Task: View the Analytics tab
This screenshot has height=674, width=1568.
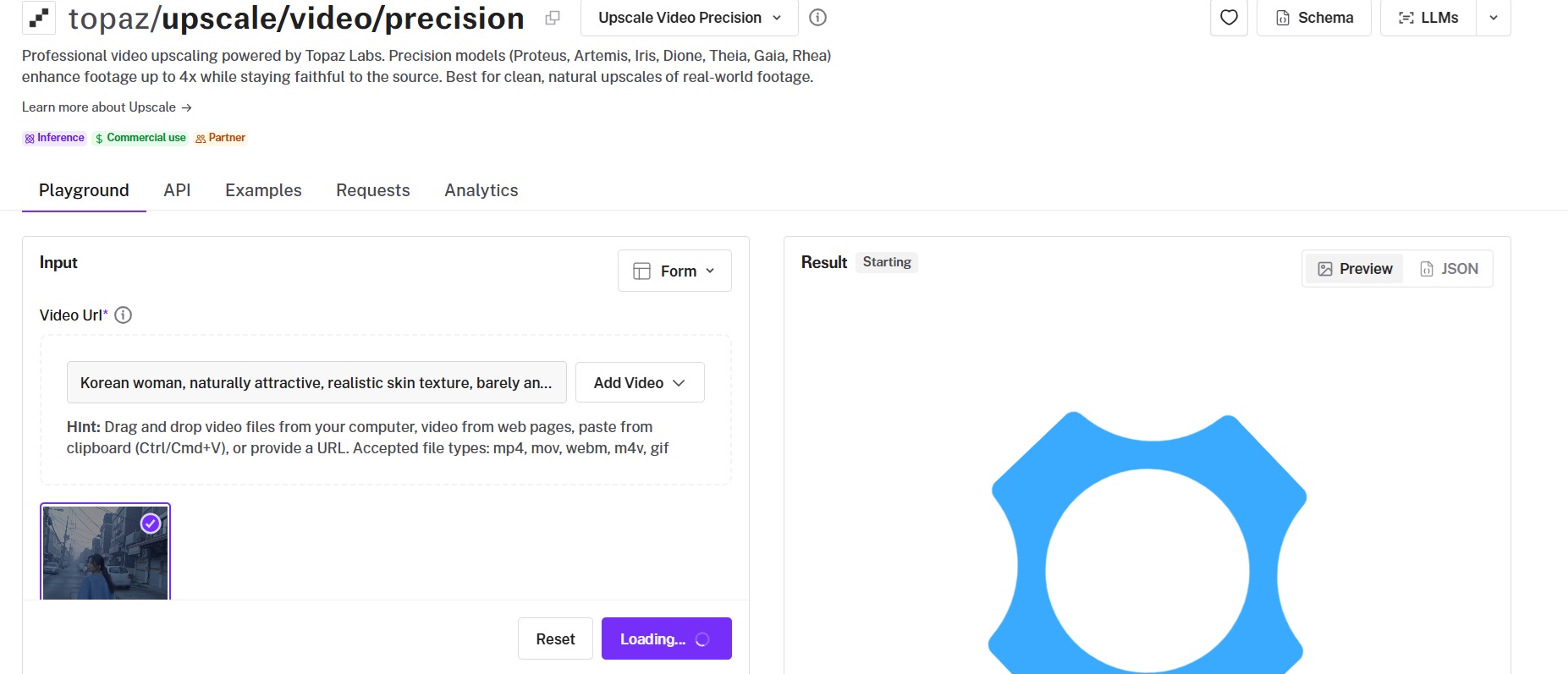Action: (481, 190)
